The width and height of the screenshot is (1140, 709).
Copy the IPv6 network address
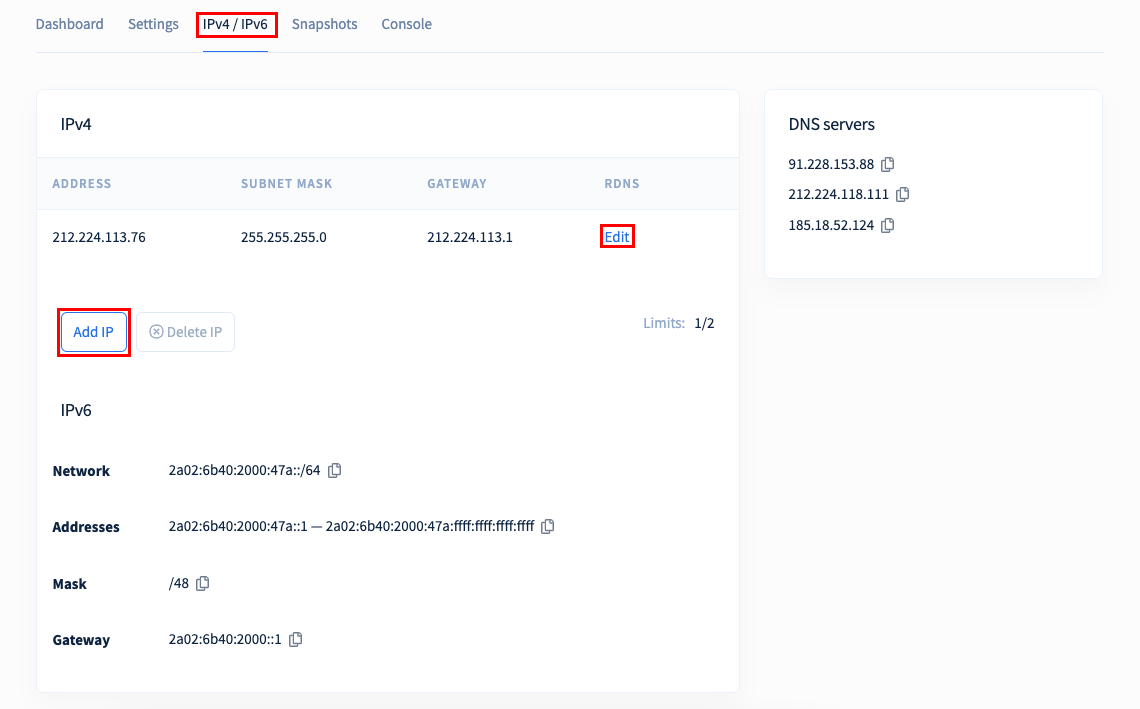click(x=334, y=470)
